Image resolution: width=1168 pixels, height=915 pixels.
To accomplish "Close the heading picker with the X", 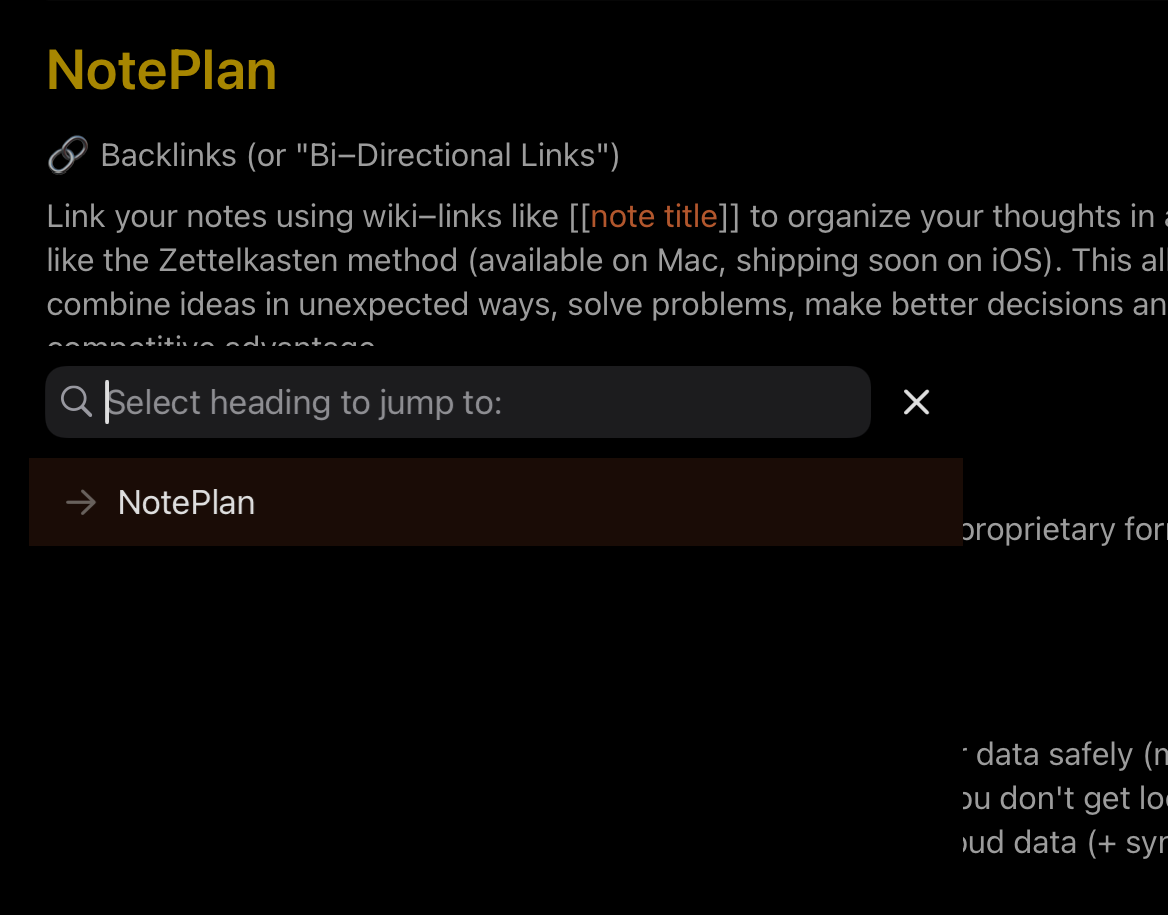I will pos(916,402).
